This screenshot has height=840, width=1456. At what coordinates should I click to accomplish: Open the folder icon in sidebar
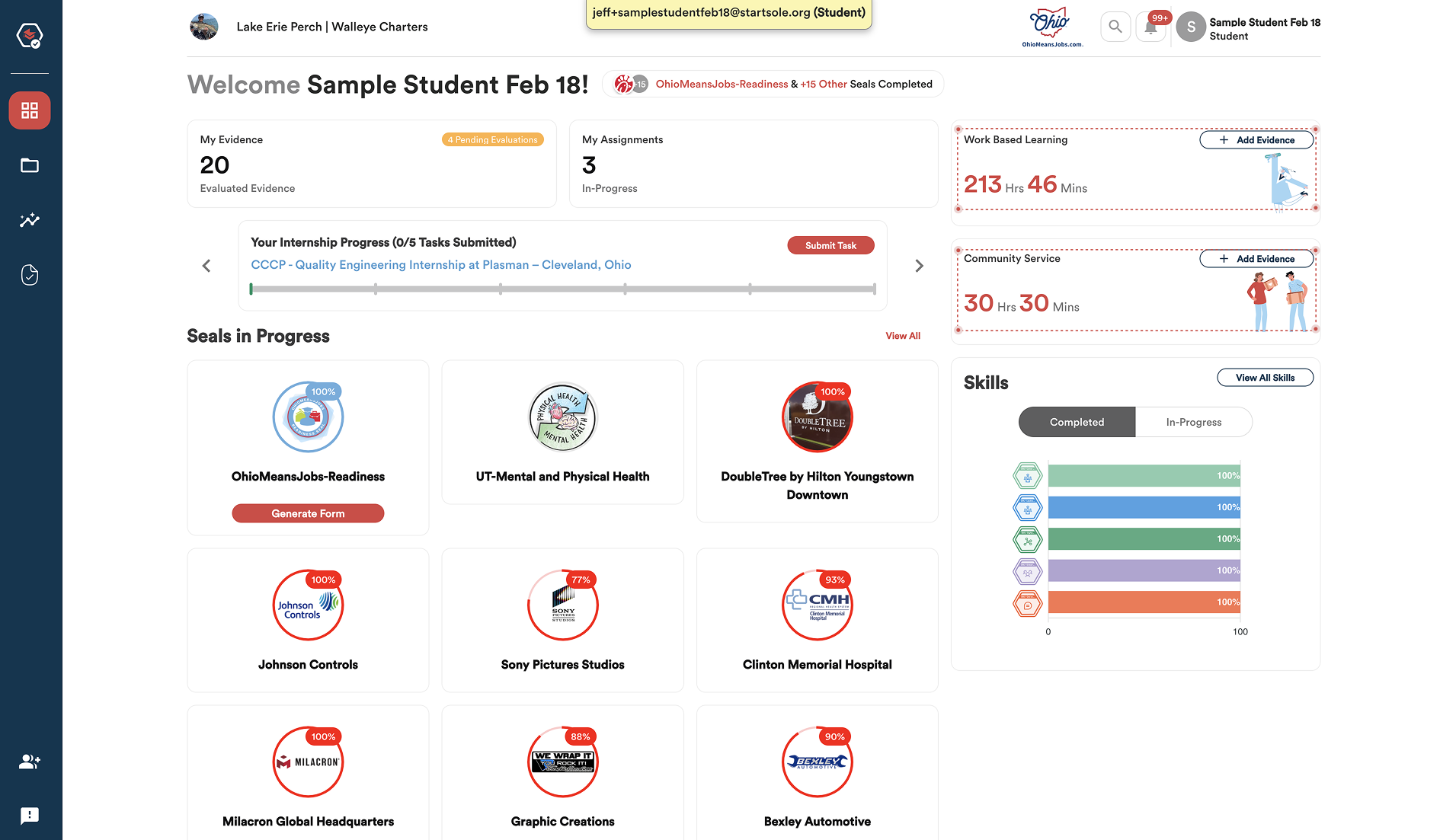30,165
